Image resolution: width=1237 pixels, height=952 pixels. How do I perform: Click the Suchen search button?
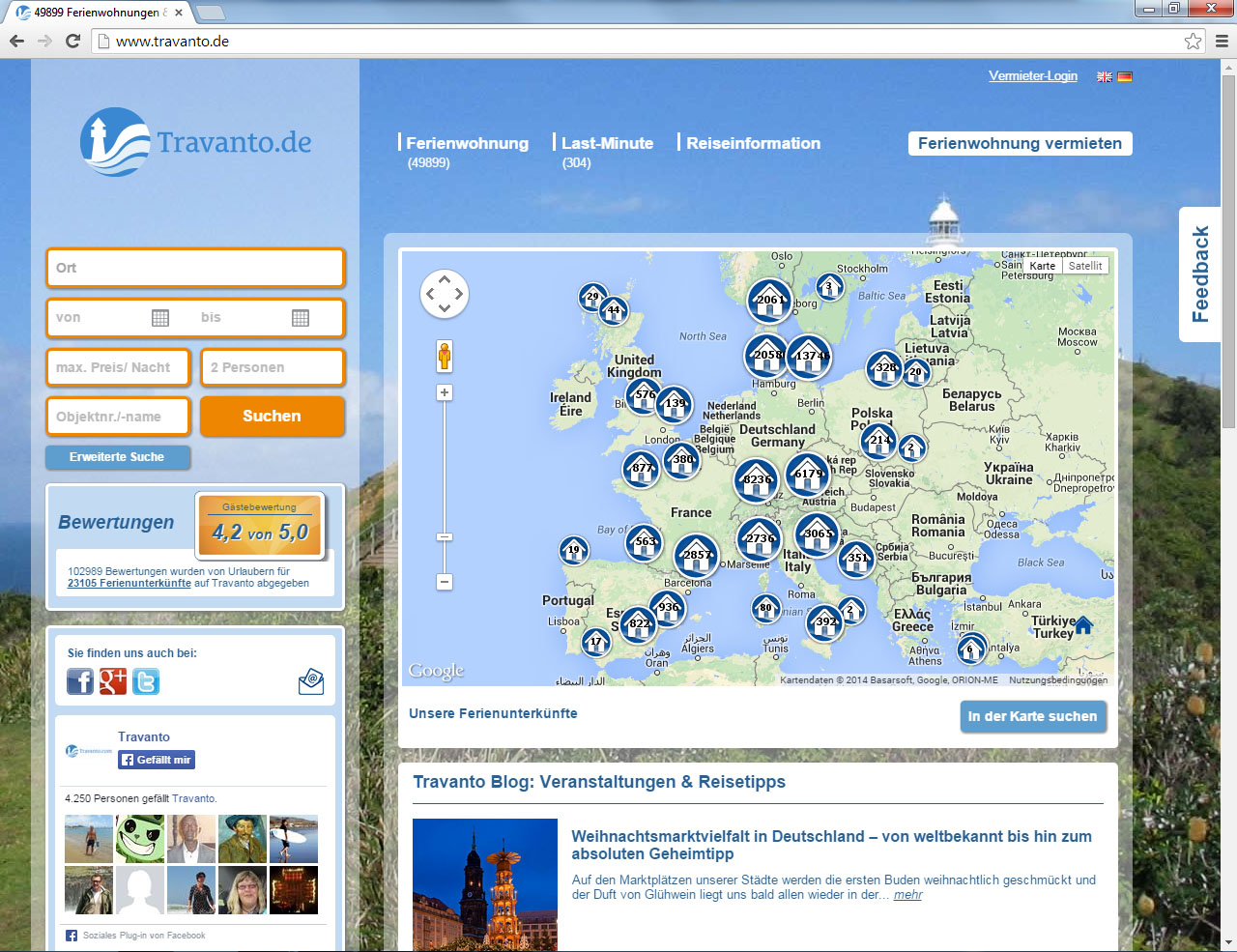(x=272, y=417)
